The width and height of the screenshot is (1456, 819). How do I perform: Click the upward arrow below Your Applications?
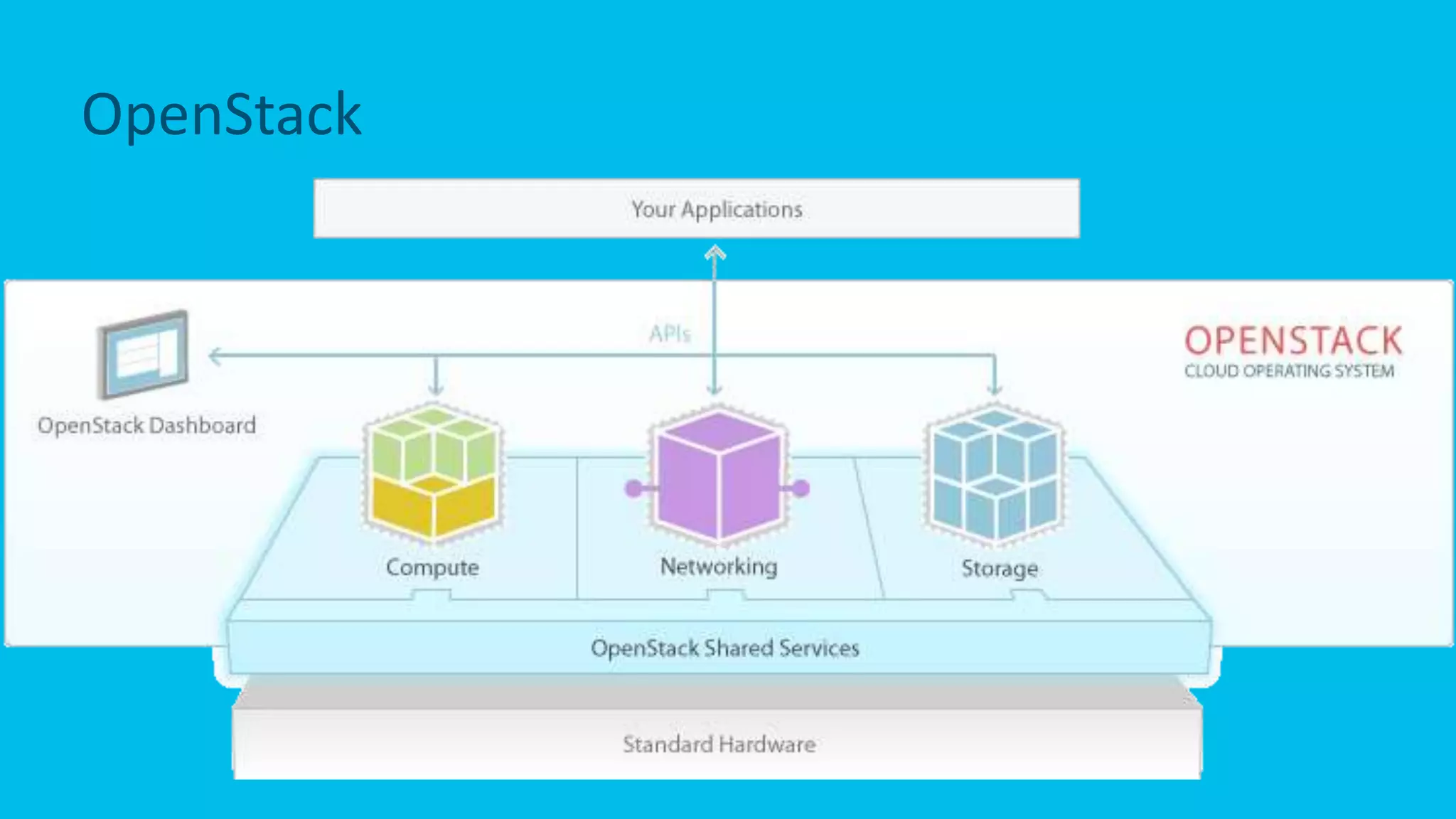tap(715, 254)
